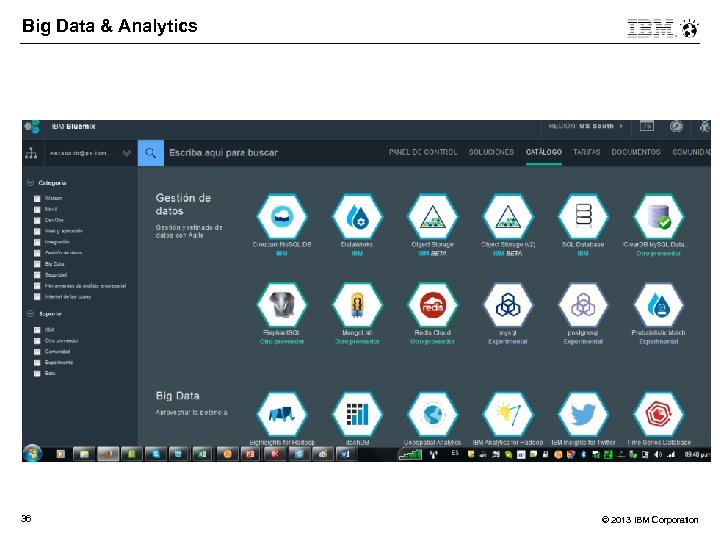
Task: Check the Experimental support filter
Action: point(37,363)
